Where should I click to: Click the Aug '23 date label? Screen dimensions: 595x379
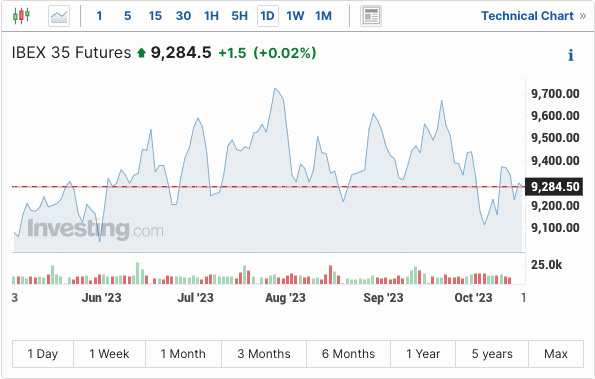pos(285,297)
